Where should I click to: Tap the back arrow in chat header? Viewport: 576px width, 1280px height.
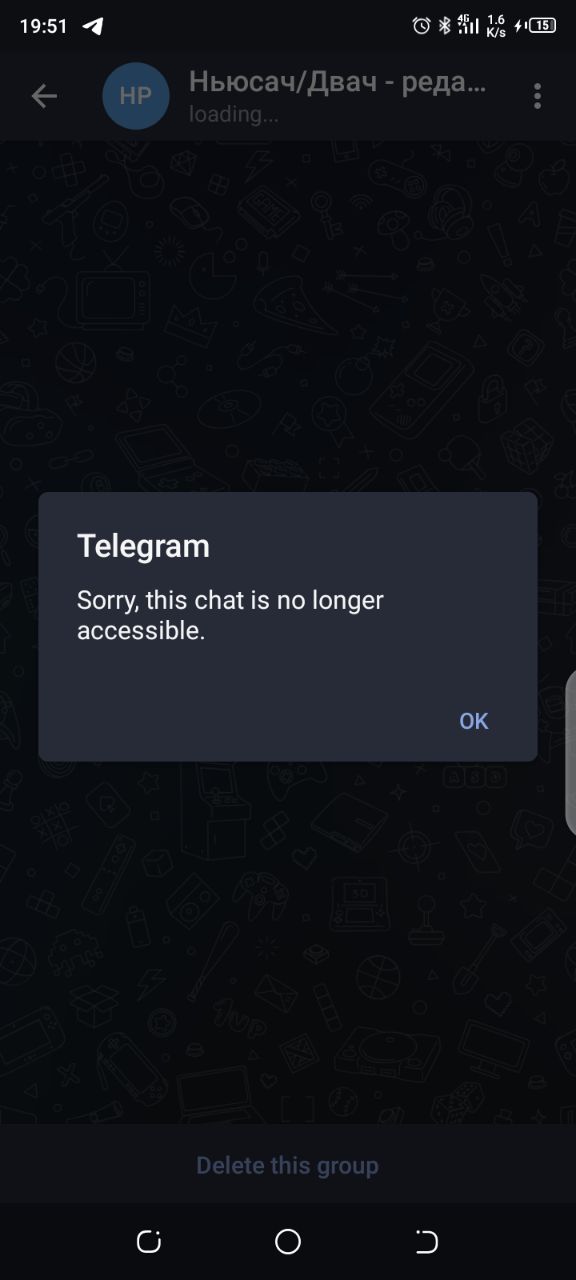[x=44, y=96]
